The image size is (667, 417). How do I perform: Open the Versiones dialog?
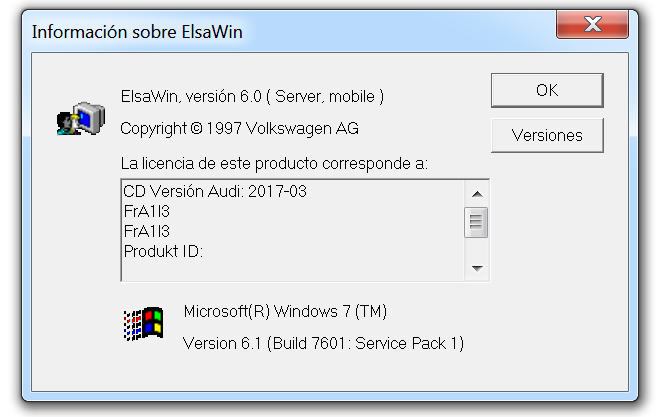[x=547, y=135]
